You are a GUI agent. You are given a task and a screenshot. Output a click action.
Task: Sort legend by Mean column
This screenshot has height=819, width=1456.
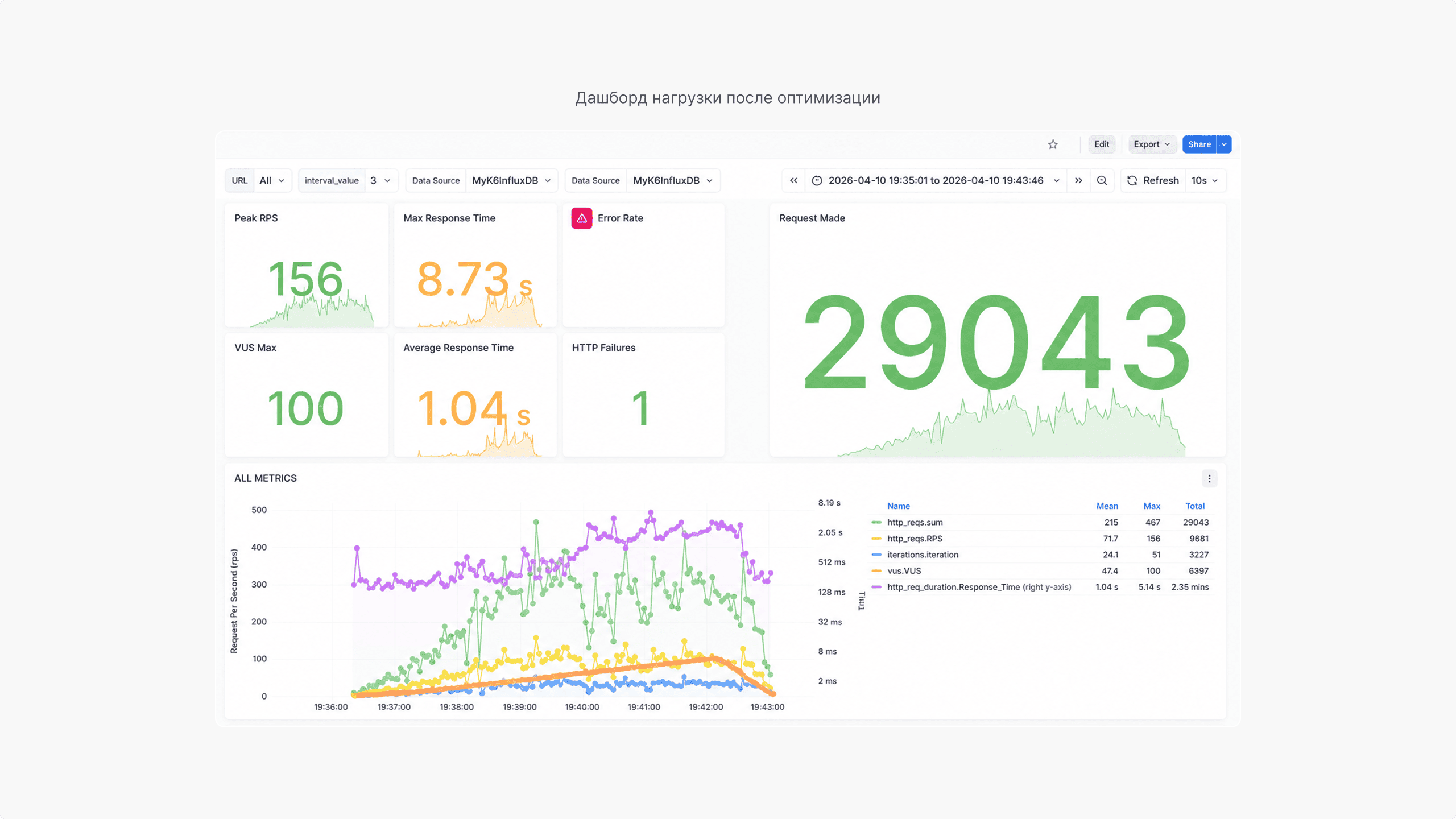point(1107,506)
